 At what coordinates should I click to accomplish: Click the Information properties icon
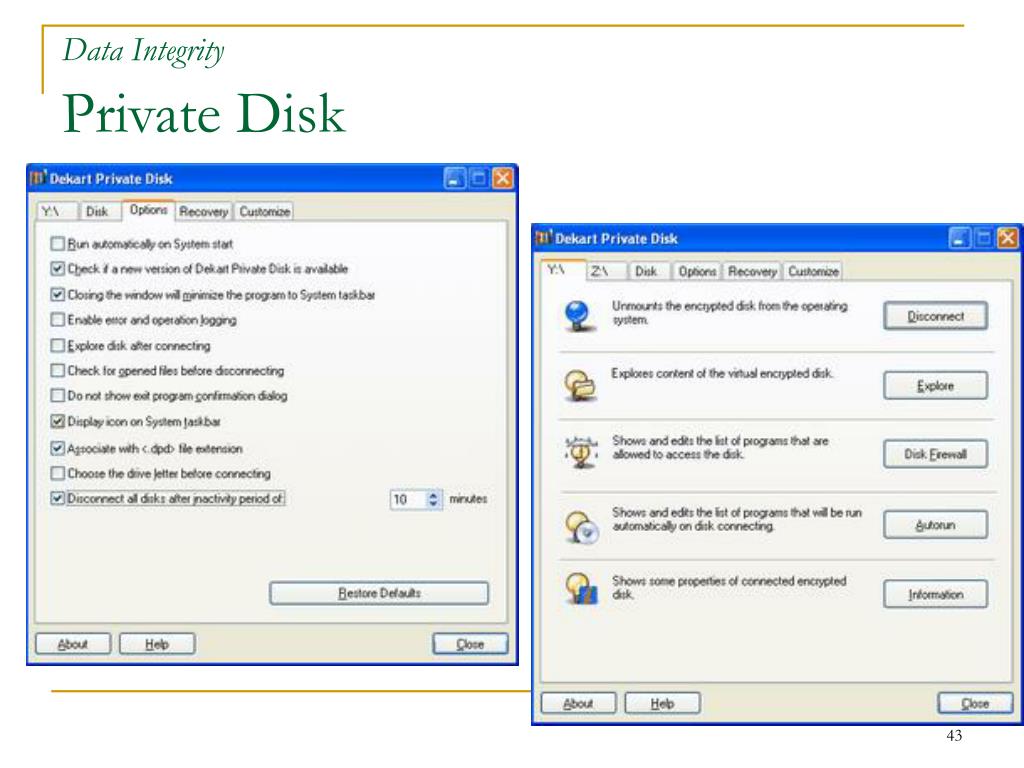581,588
